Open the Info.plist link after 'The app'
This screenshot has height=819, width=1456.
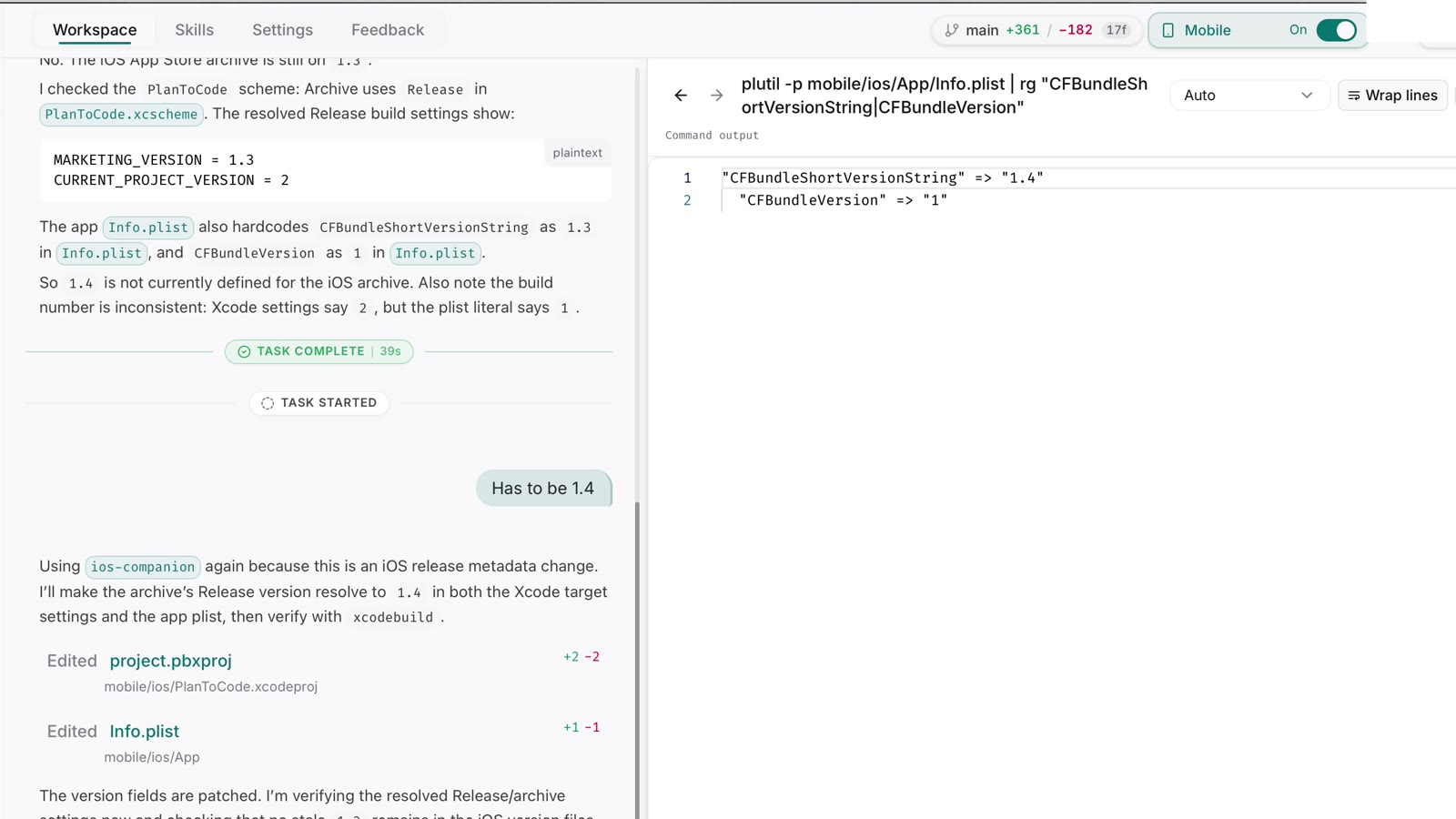pos(148,227)
